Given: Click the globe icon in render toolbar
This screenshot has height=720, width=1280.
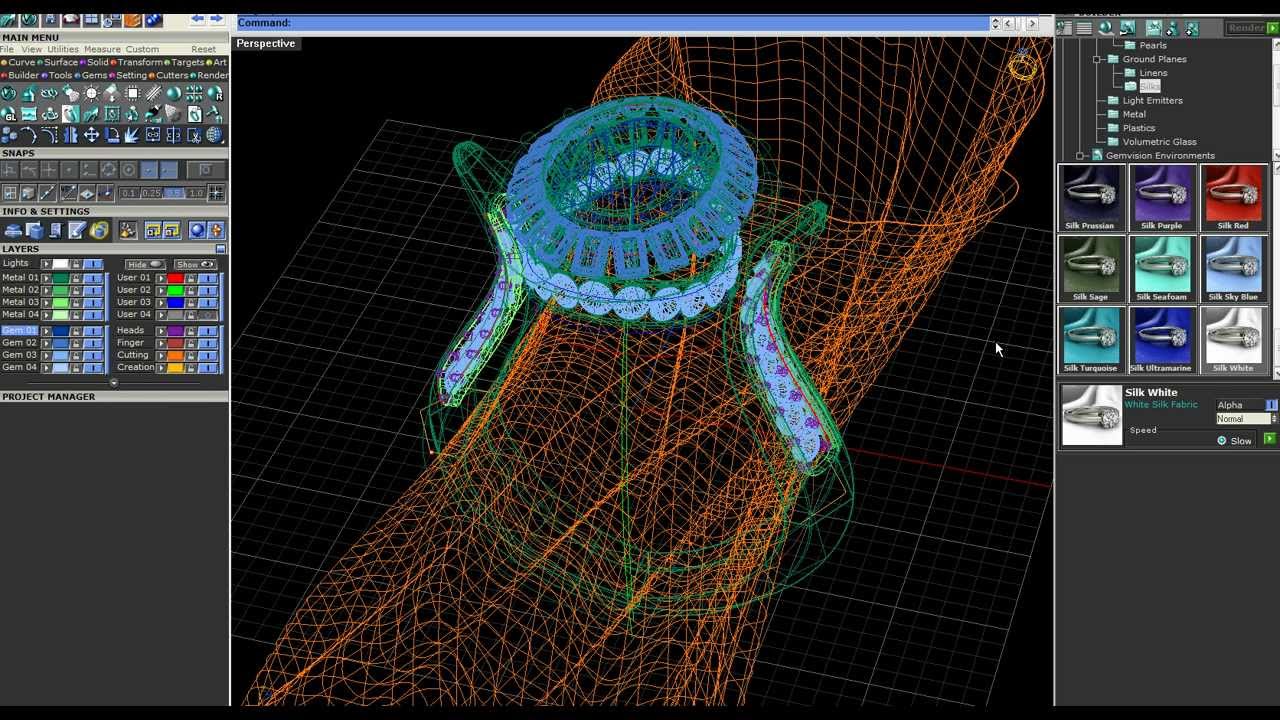Looking at the screenshot, I should click(x=1105, y=28).
